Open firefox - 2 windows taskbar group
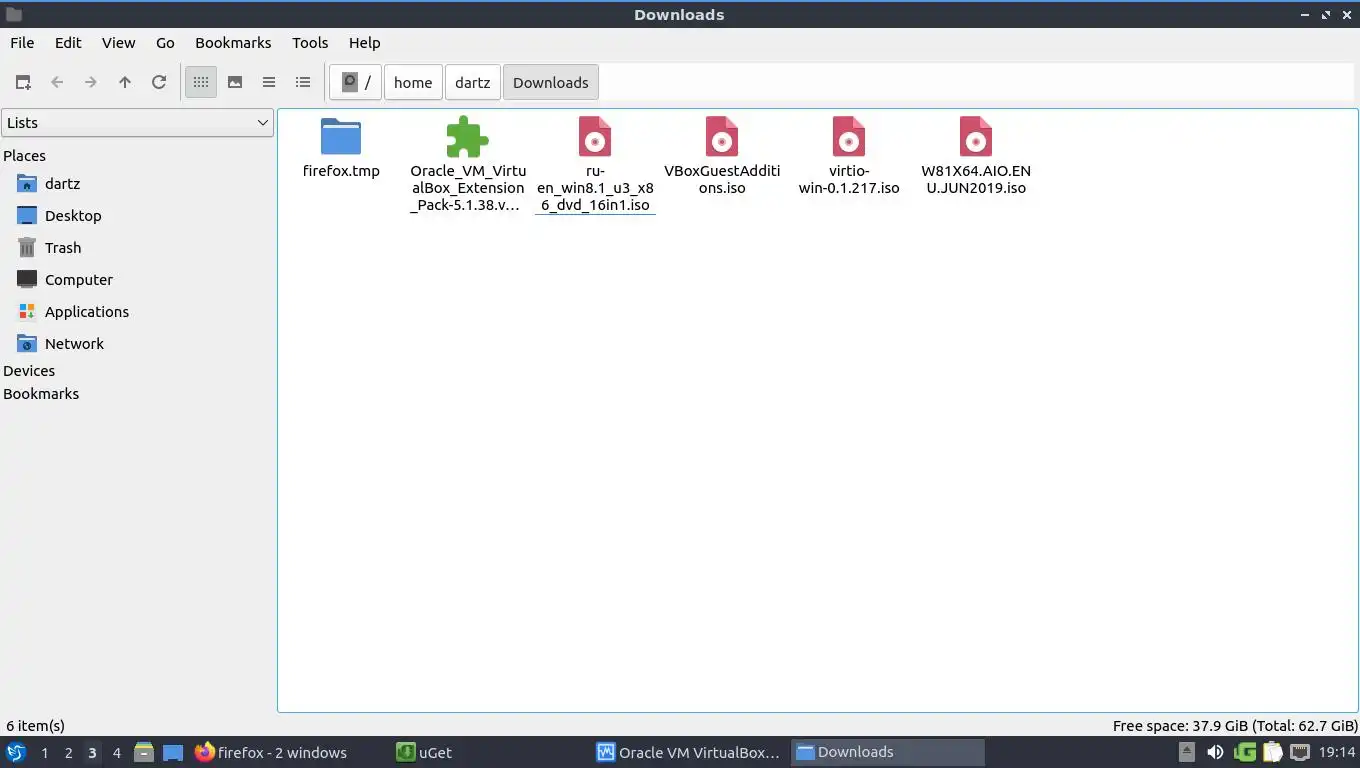This screenshot has height=768, width=1360. click(x=286, y=752)
